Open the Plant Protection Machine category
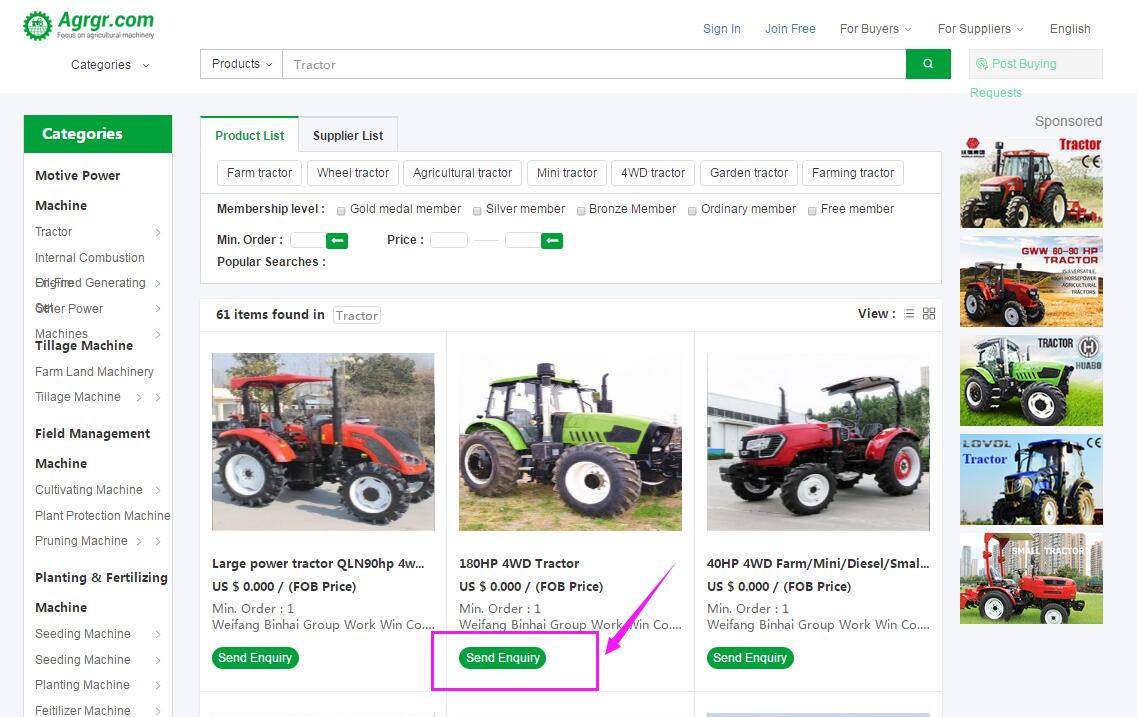Screen dimensions: 1137x717 click(103, 515)
